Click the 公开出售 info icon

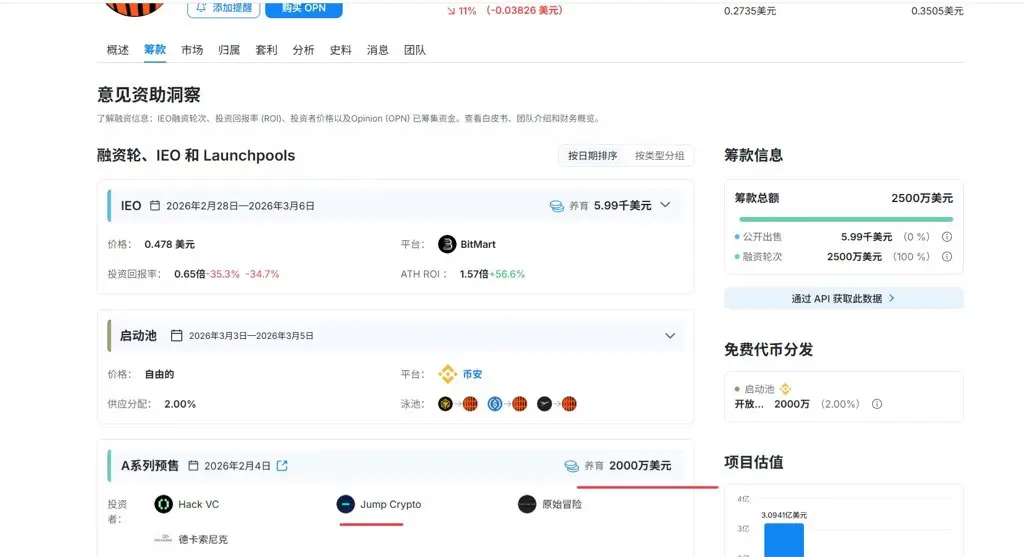(x=947, y=237)
